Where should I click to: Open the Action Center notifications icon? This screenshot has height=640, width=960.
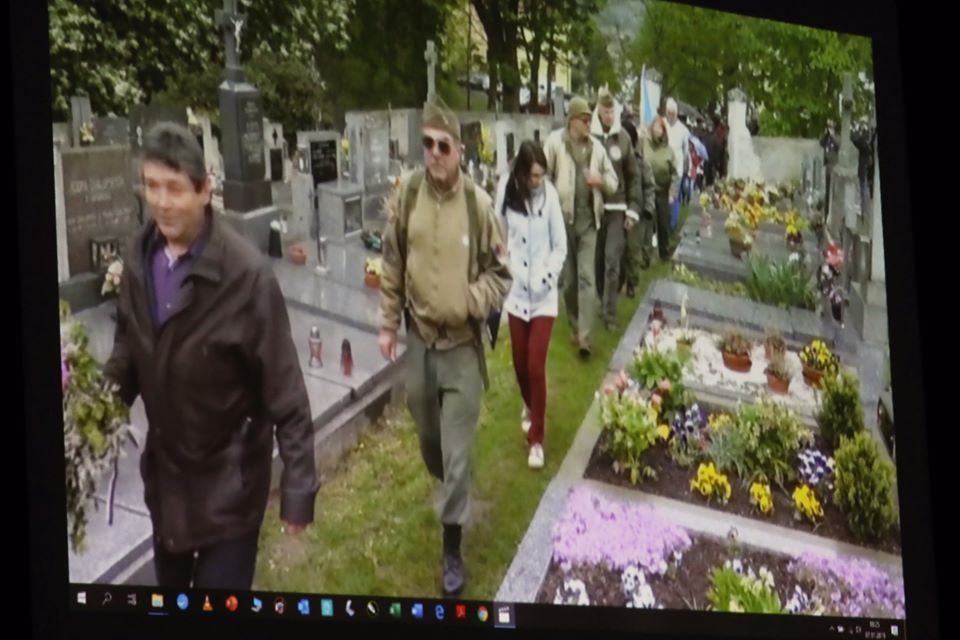tap(893, 631)
